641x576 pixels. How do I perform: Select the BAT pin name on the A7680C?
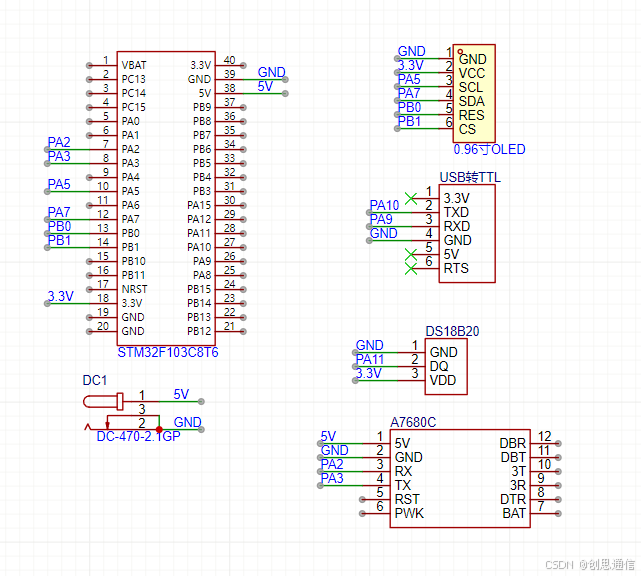click(x=514, y=513)
